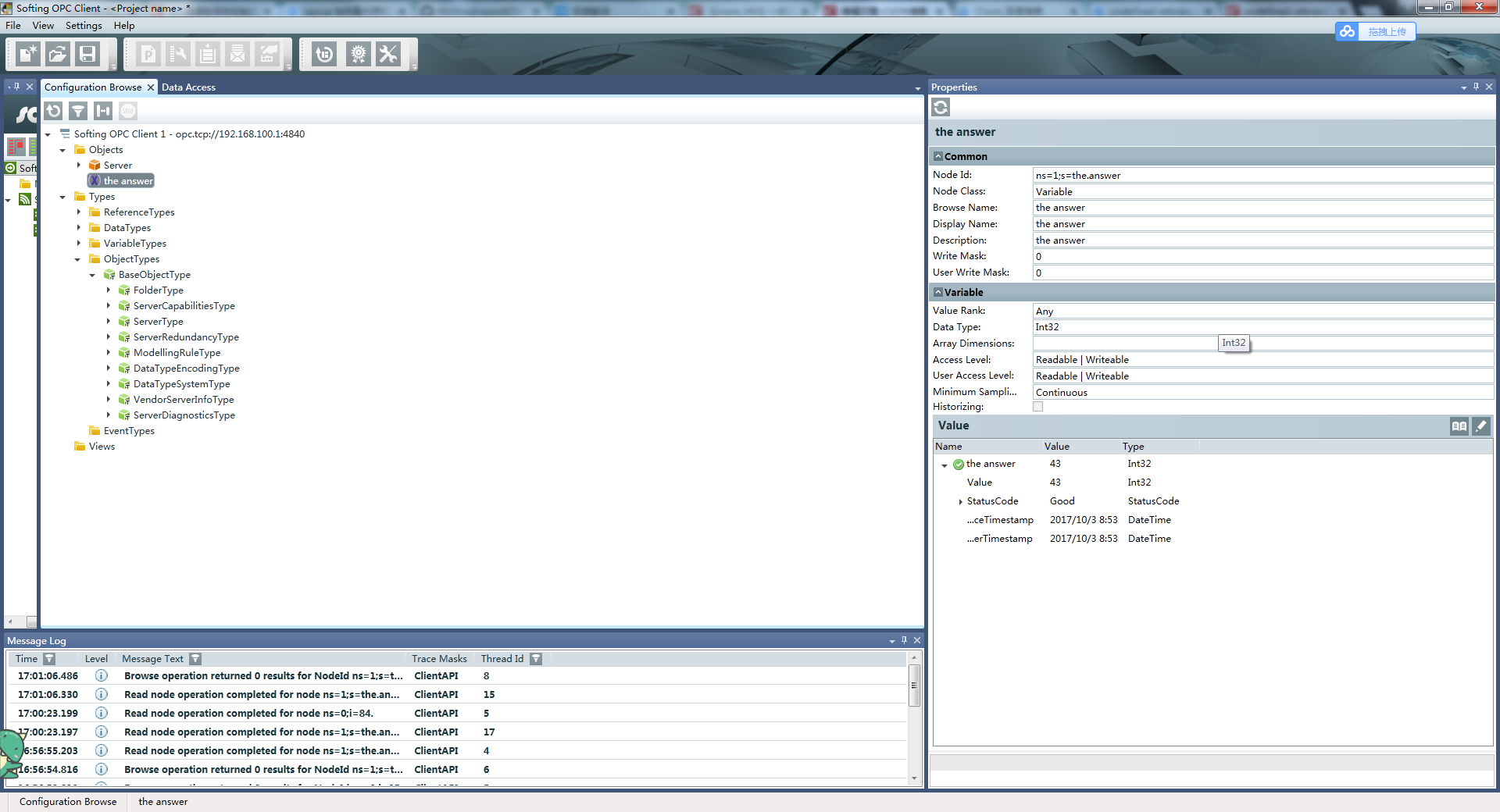This screenshot has height=812, width=1500.
Task: Close the Message Log panel
Action: [x=917, y=640]
